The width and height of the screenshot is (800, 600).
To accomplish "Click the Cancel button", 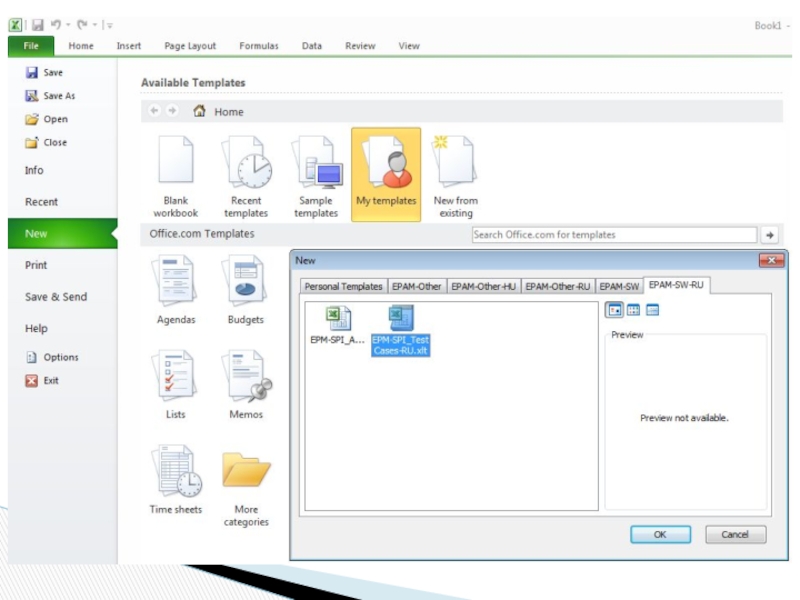I will click(735, 535).
